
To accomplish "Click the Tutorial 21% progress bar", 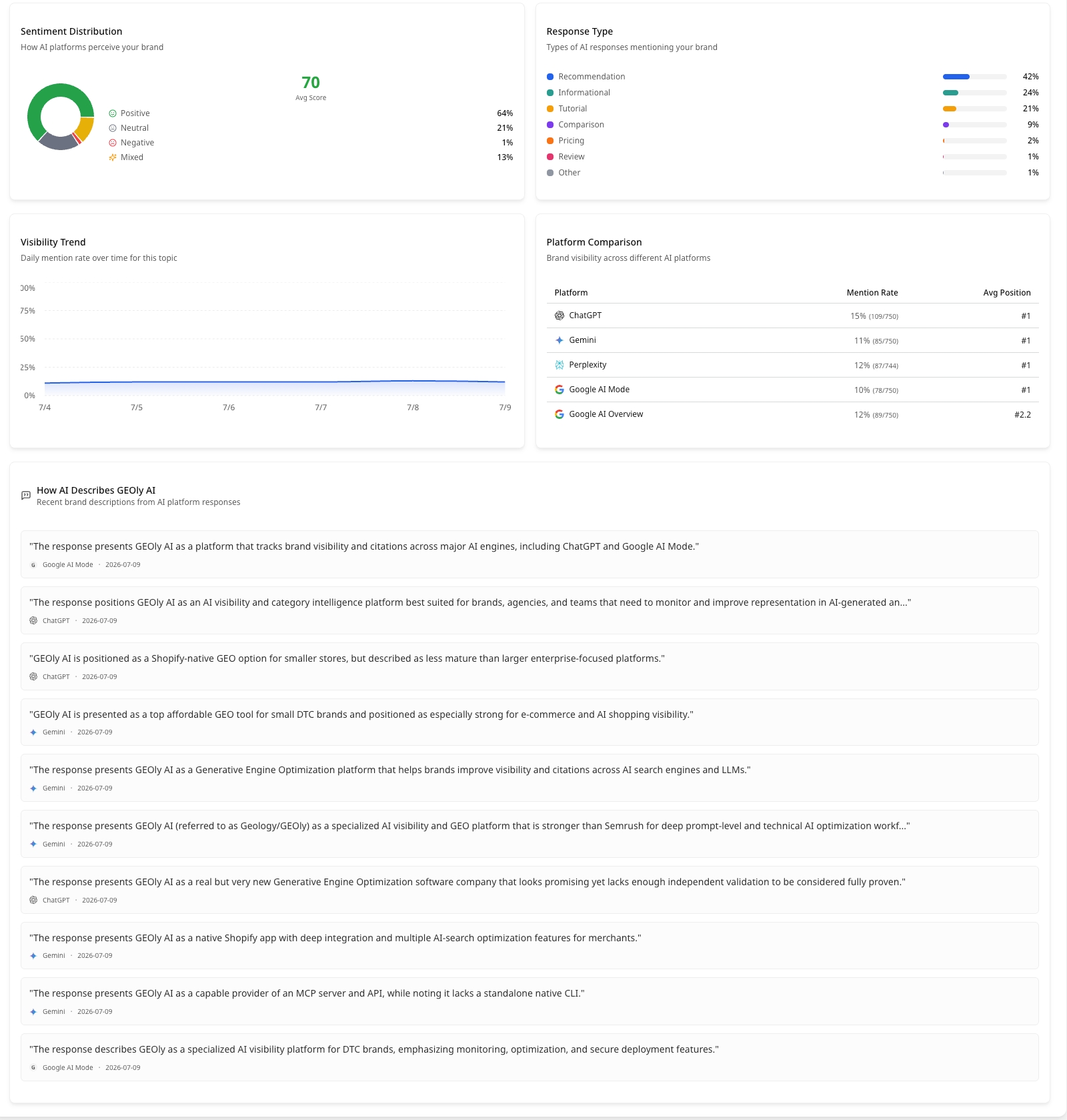I will click(x=975, y=109).
